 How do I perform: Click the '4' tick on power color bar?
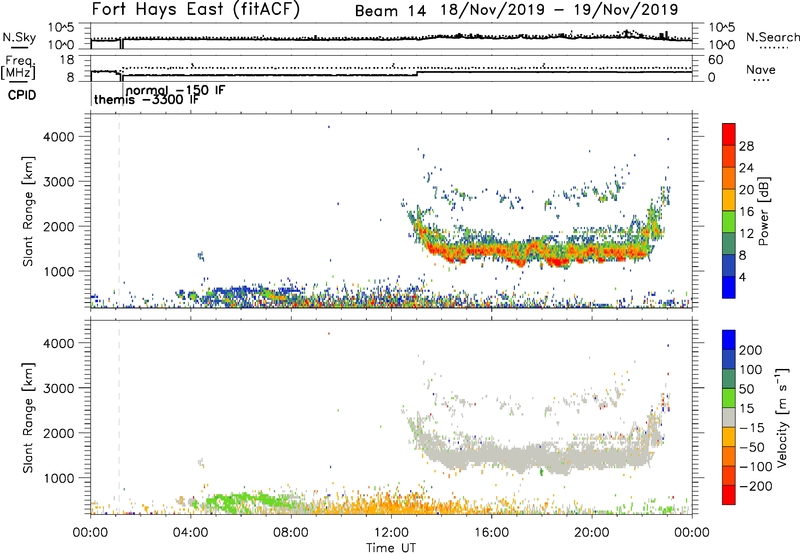click(742, 277)
